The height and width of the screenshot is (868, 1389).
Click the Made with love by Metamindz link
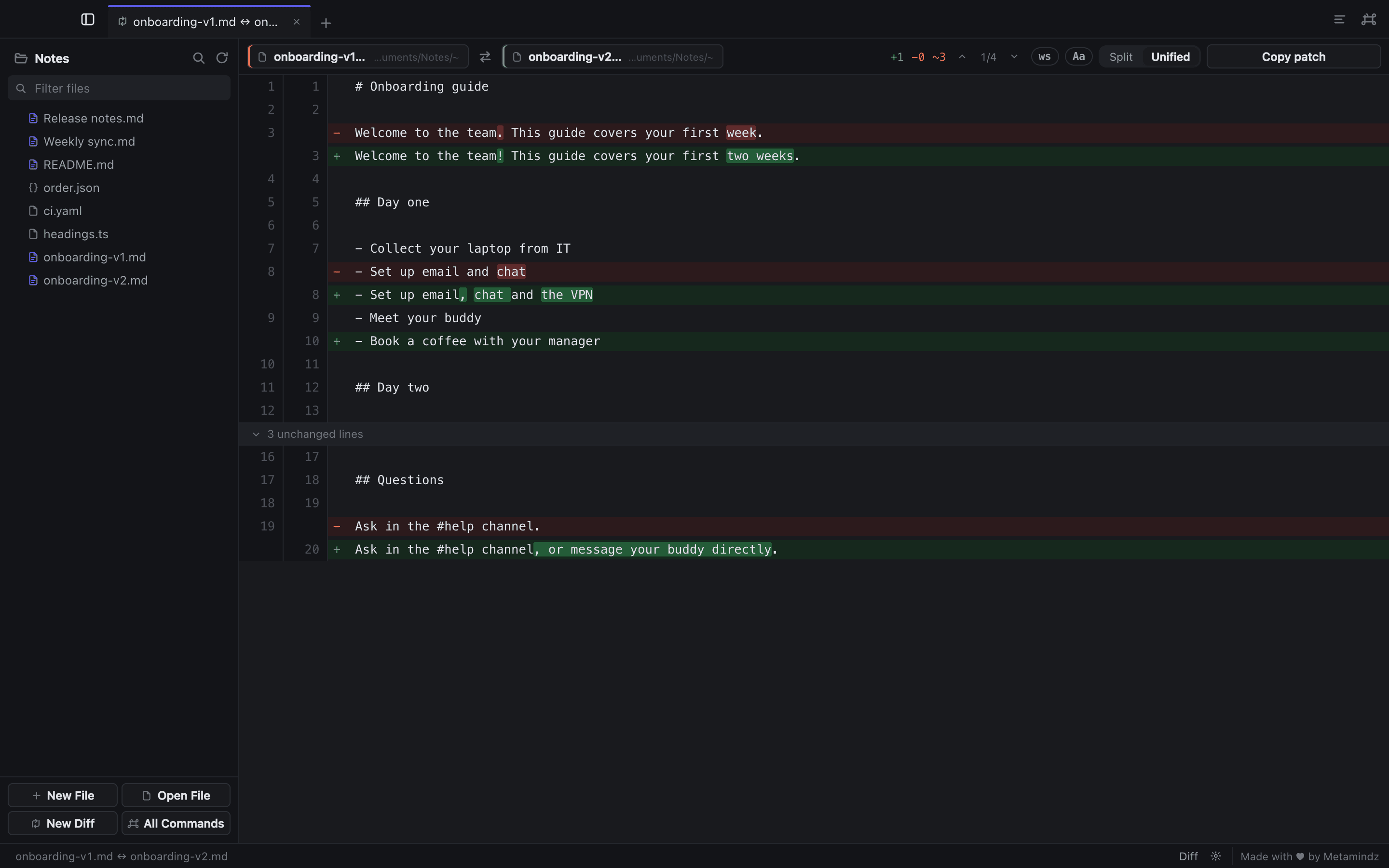[x=1309, y=856]
